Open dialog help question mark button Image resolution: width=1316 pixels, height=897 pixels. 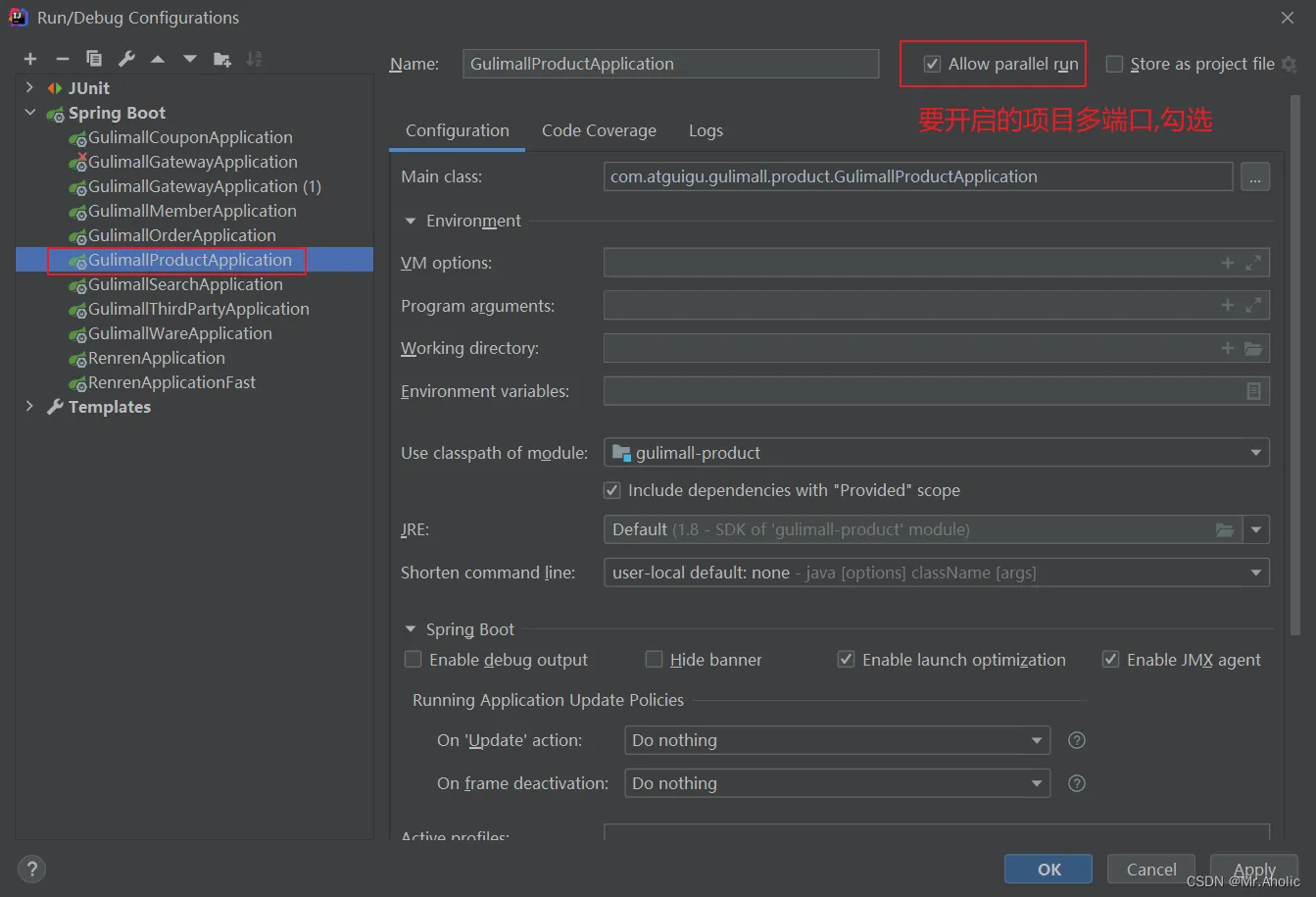(31, 869)
